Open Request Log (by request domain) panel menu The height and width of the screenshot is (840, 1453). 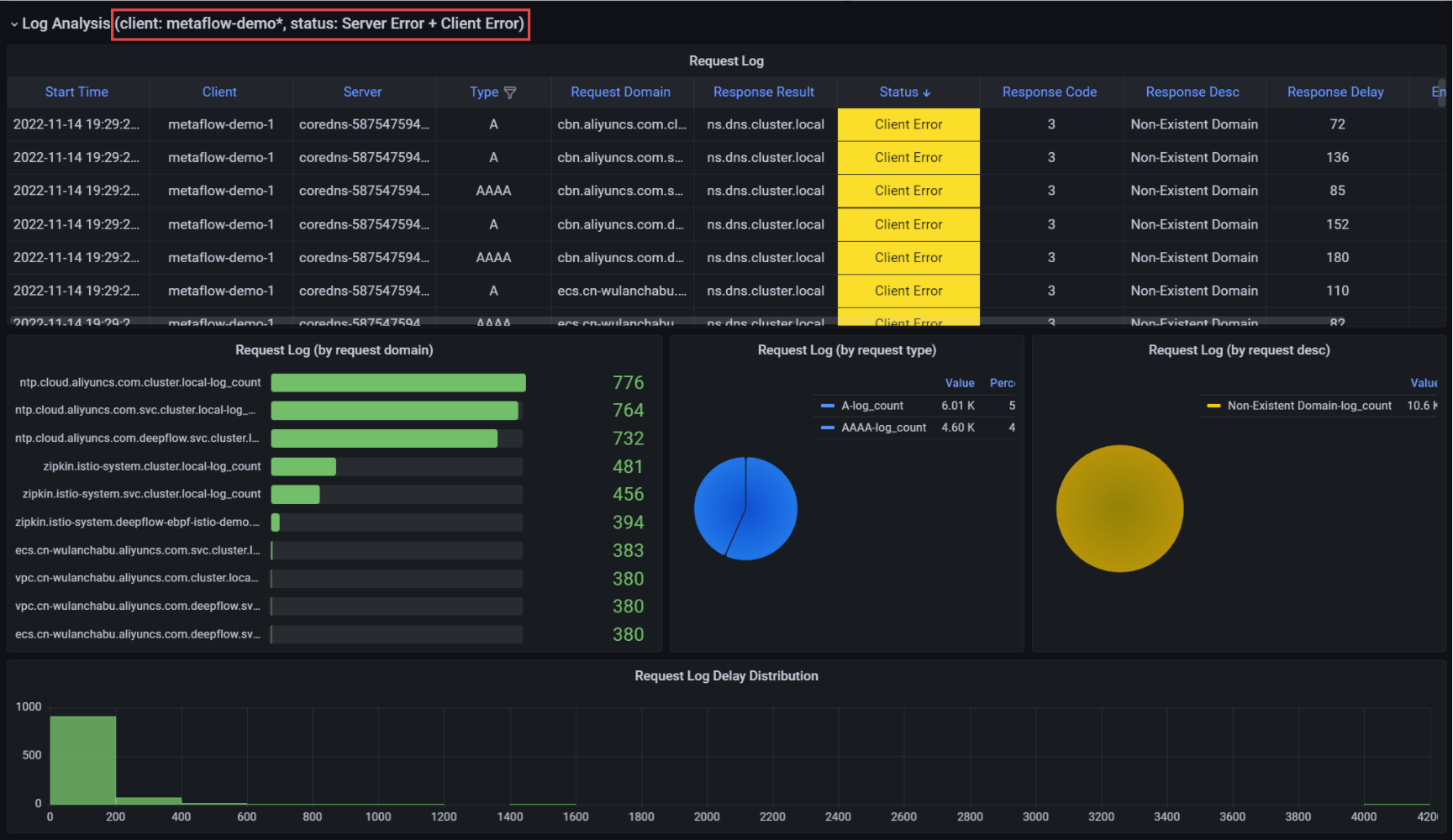coord(334,350)
